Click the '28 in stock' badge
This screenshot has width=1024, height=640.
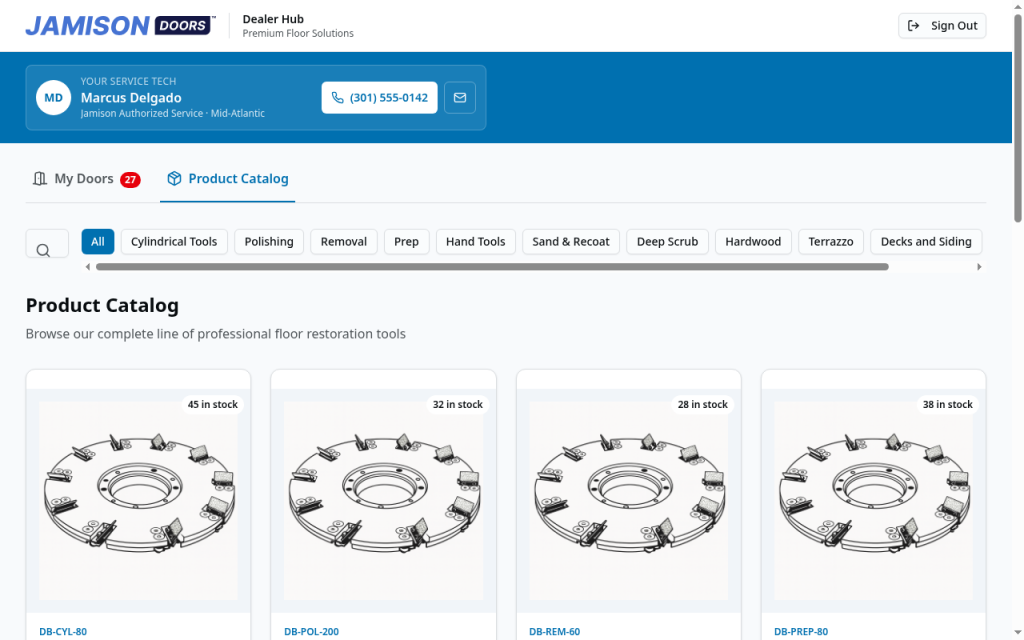click(702, 404)
